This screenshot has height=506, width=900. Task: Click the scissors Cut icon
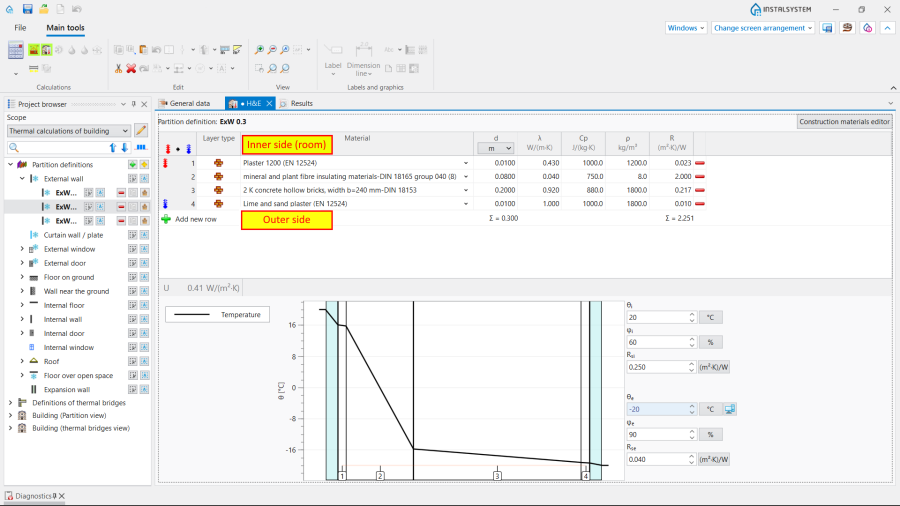coord(118,68)
